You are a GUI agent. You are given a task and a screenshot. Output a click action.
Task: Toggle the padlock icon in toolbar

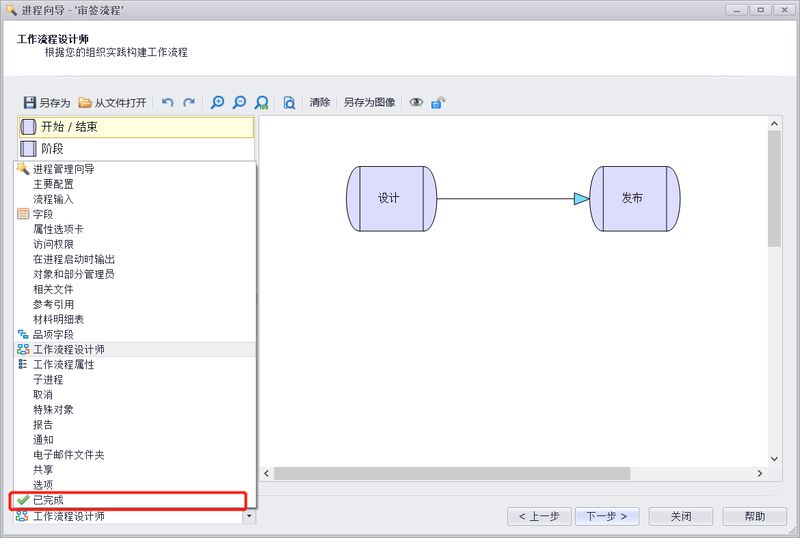438,102
